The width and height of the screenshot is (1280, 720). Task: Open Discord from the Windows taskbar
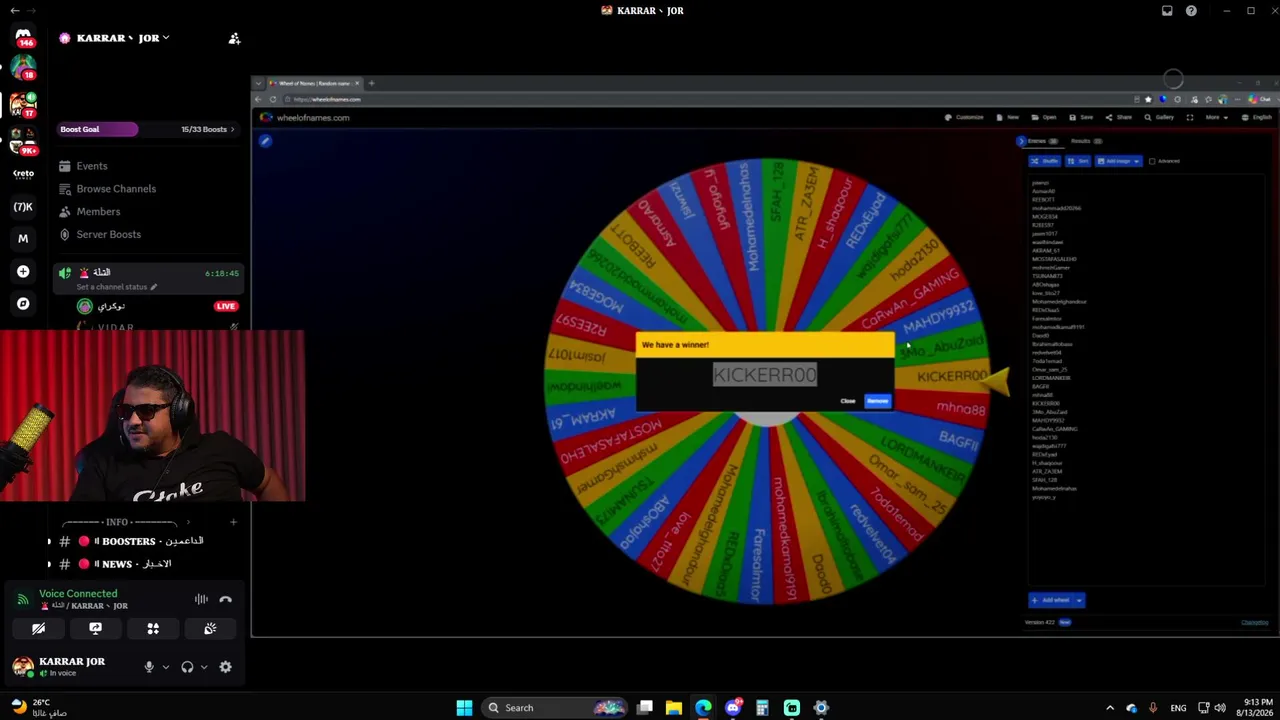coord(733,708)
